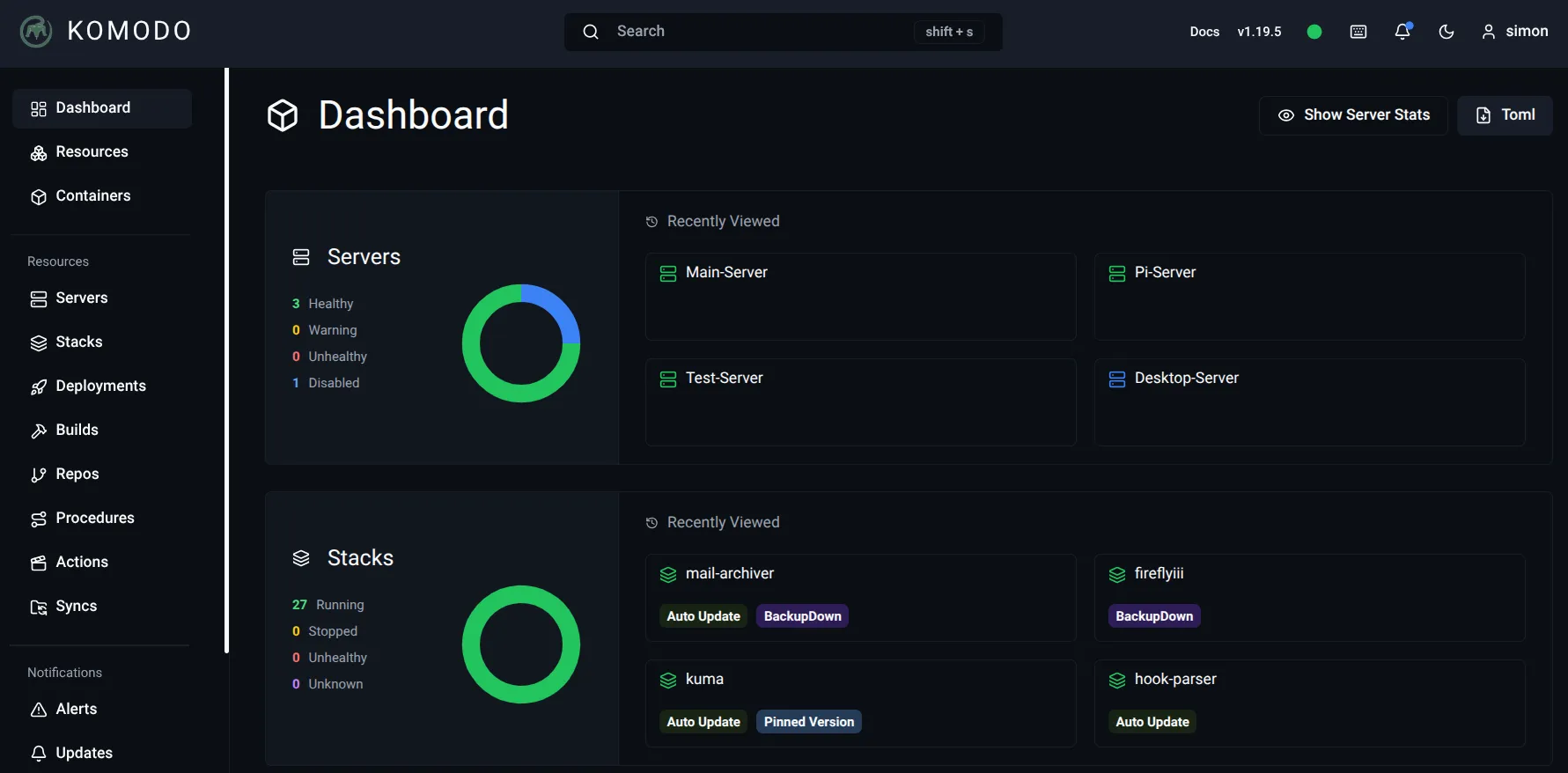Image resolution: width=1568 pixels, height=773 pixels.
Task: Click the Pinned Version tag on kuma
Action: tap(809, 722)
